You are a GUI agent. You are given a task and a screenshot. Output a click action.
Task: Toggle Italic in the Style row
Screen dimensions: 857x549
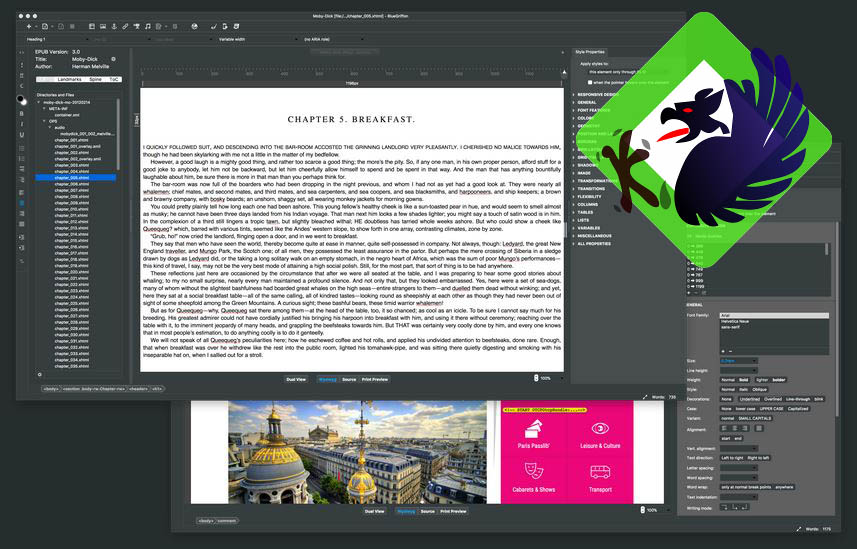coord(743,390)
